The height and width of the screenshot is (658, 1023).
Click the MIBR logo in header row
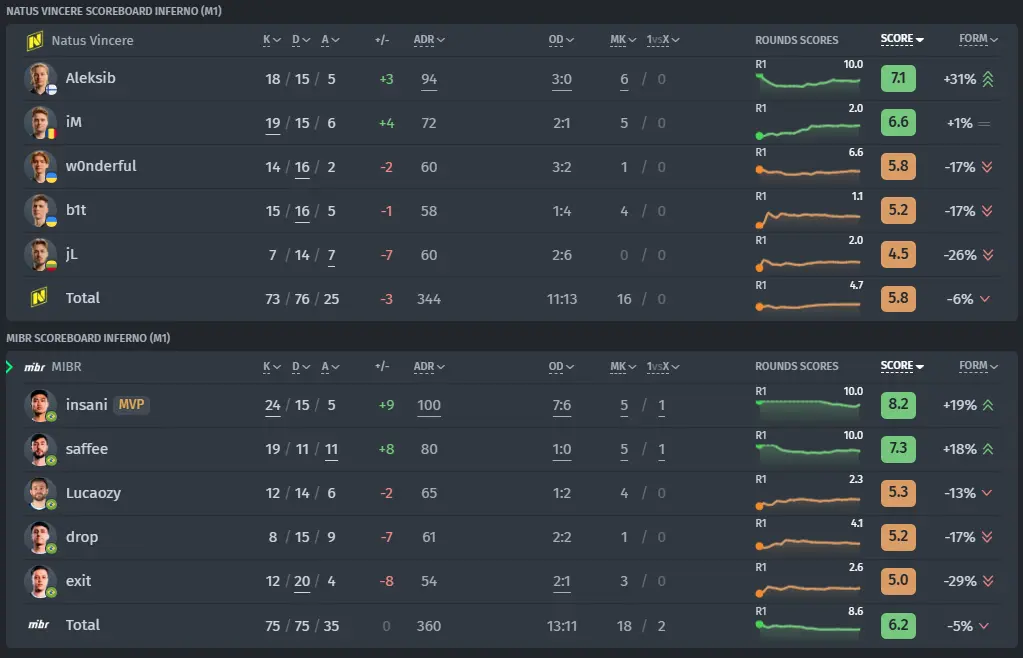pyautogui.click(x=35, y=367)
